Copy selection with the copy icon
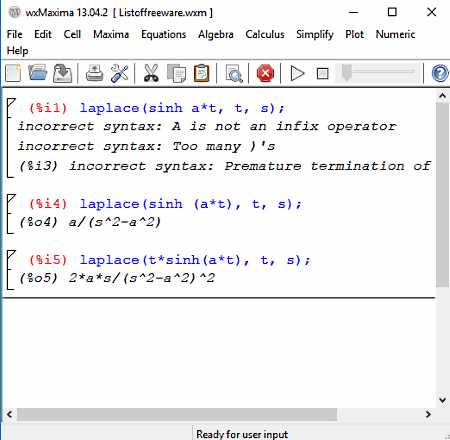 [176, 73]
